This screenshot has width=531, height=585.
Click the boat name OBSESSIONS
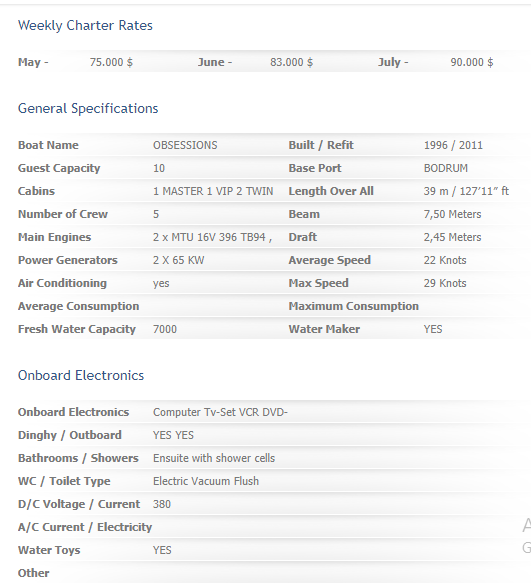(185, 145)
